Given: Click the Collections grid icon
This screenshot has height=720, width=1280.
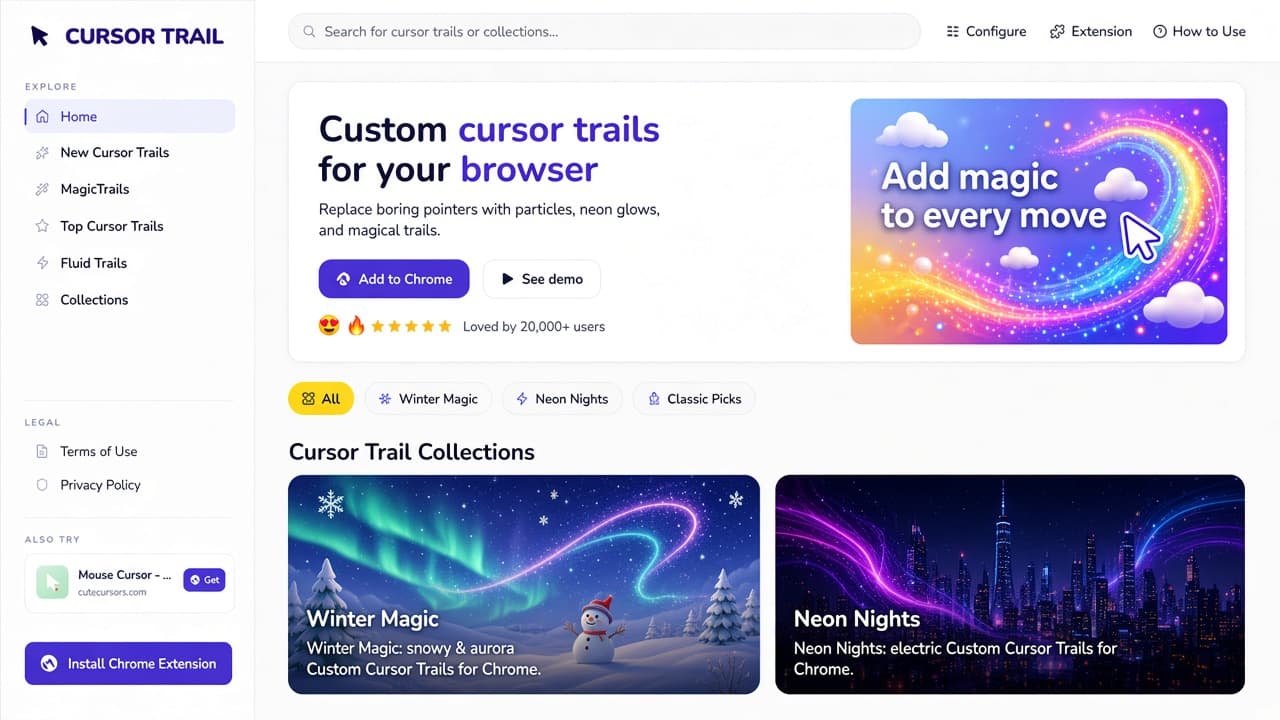Looking at the screenshot, I should [42, 300].
